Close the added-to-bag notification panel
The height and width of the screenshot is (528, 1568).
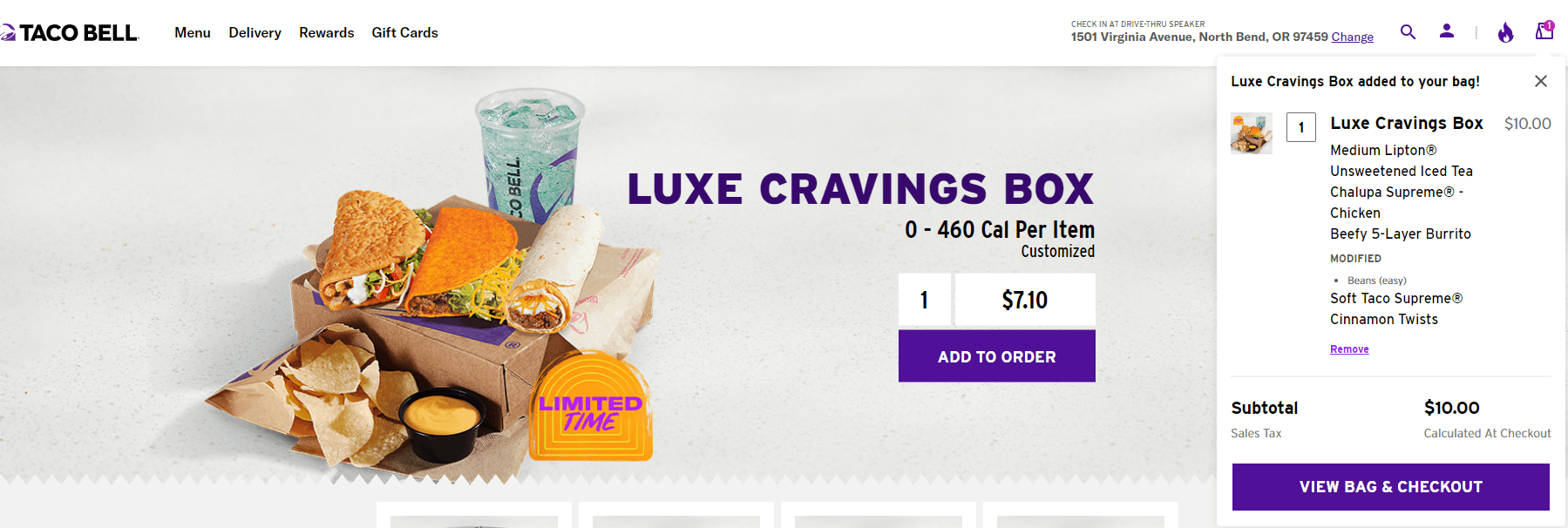click(1541, 81)
